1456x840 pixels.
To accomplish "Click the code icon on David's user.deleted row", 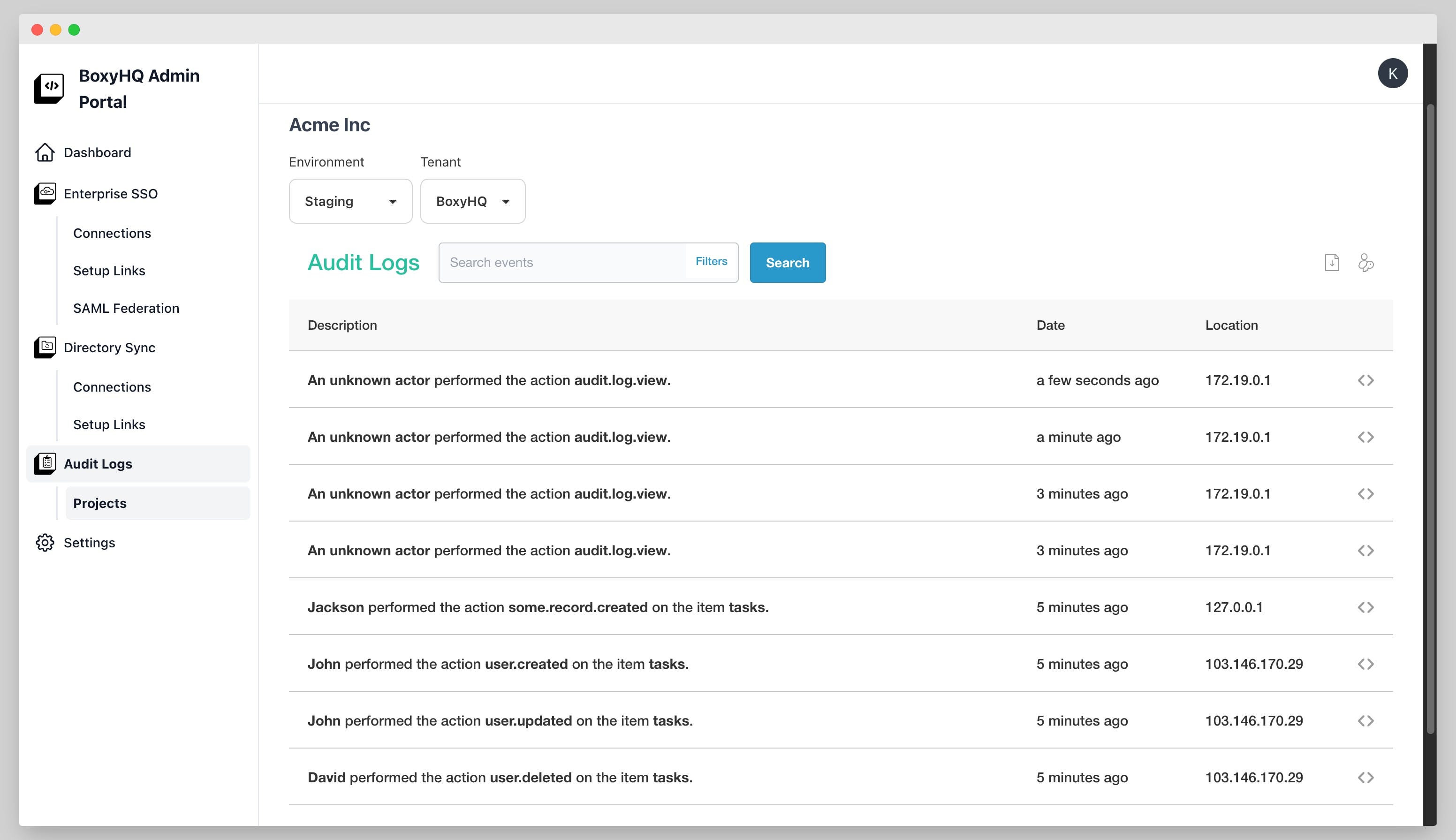I will pos(1365,777).
